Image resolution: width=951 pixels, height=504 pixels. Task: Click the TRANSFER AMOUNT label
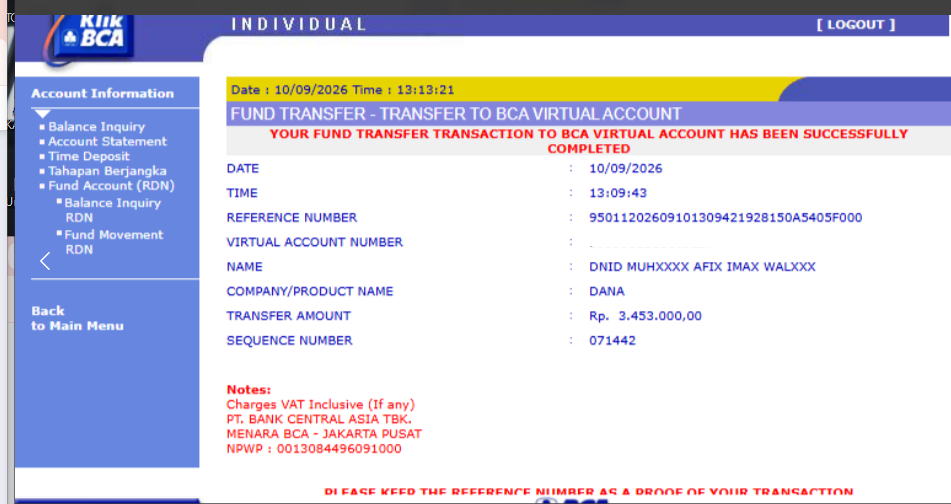pos(289,315)
